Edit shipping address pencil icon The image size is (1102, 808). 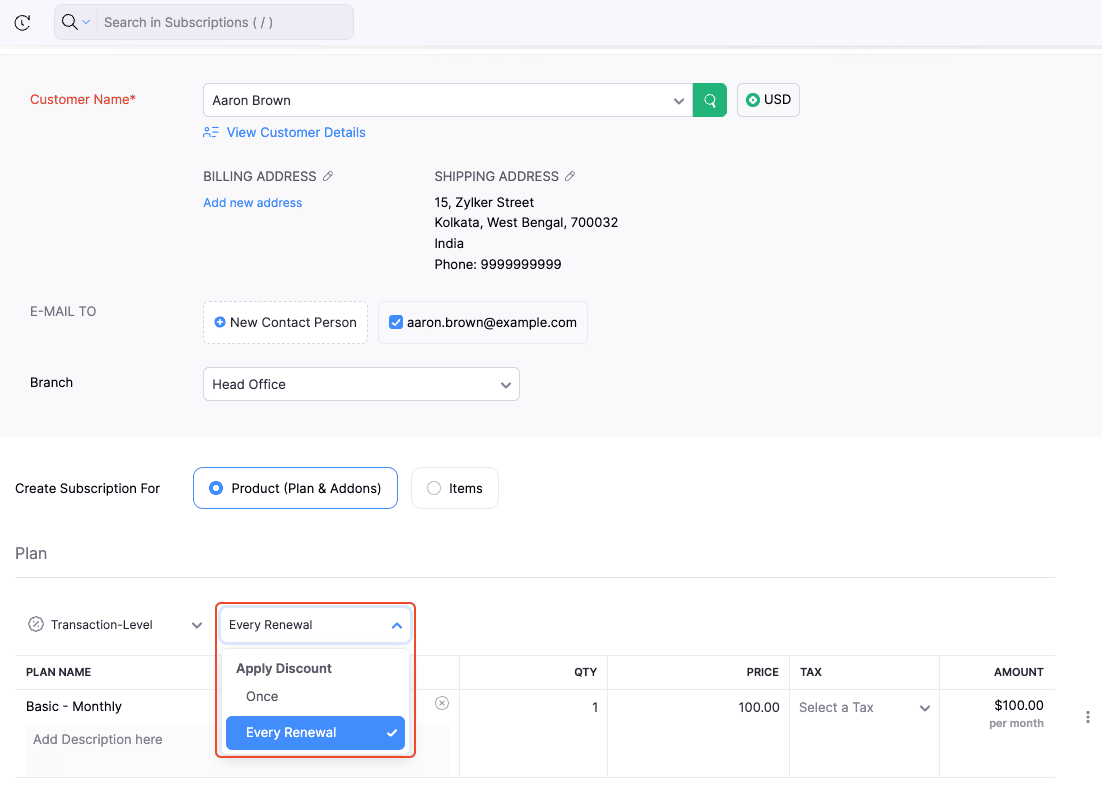pos(570,176)
